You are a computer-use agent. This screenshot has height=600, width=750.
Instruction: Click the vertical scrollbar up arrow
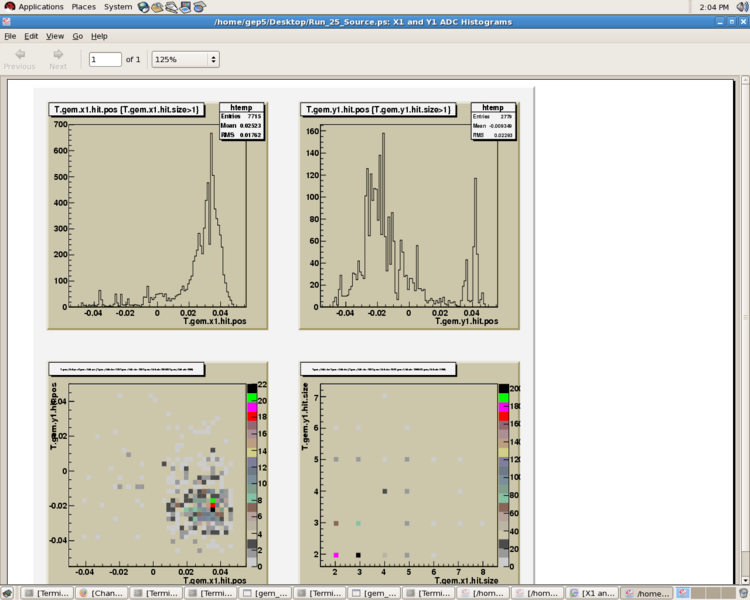point(745,80)
